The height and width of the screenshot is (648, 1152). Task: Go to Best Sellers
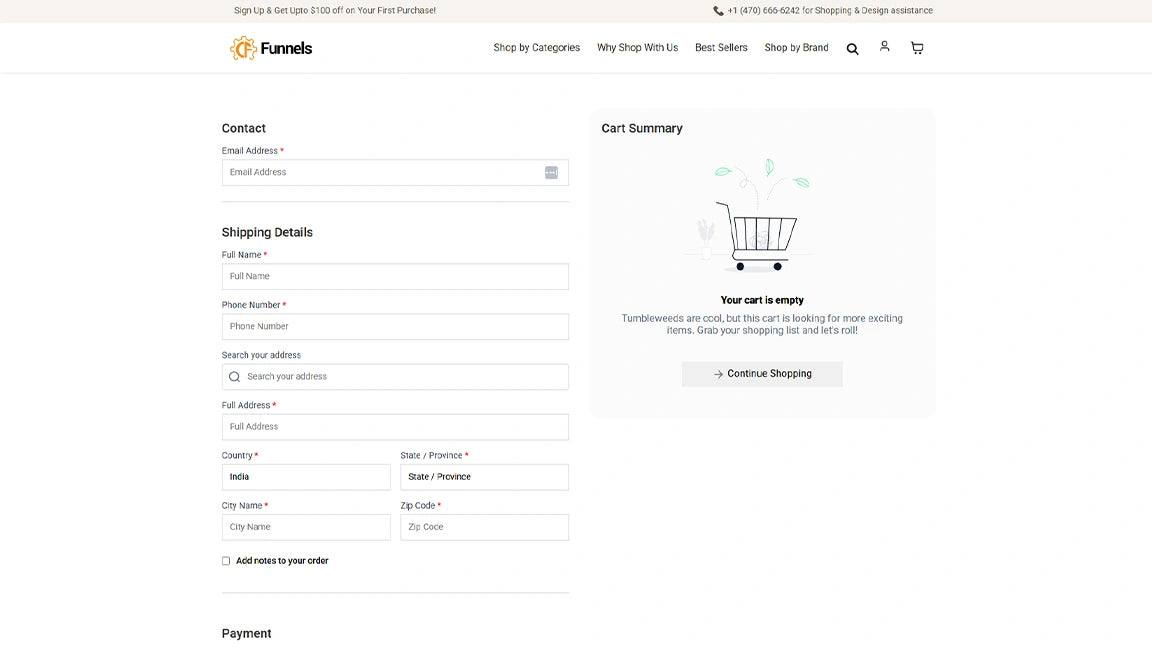click(721, 48)
